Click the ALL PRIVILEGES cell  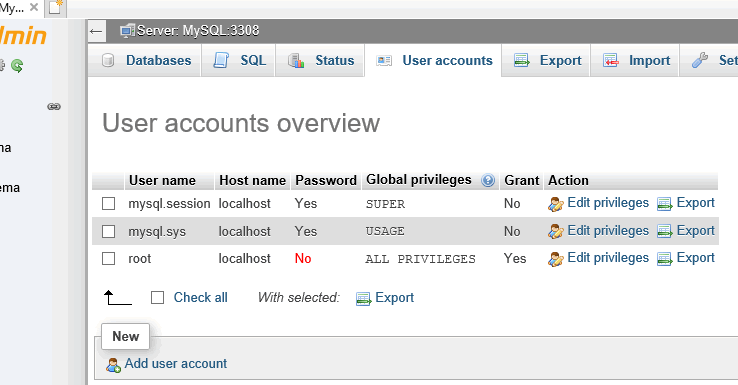(421, 259)
